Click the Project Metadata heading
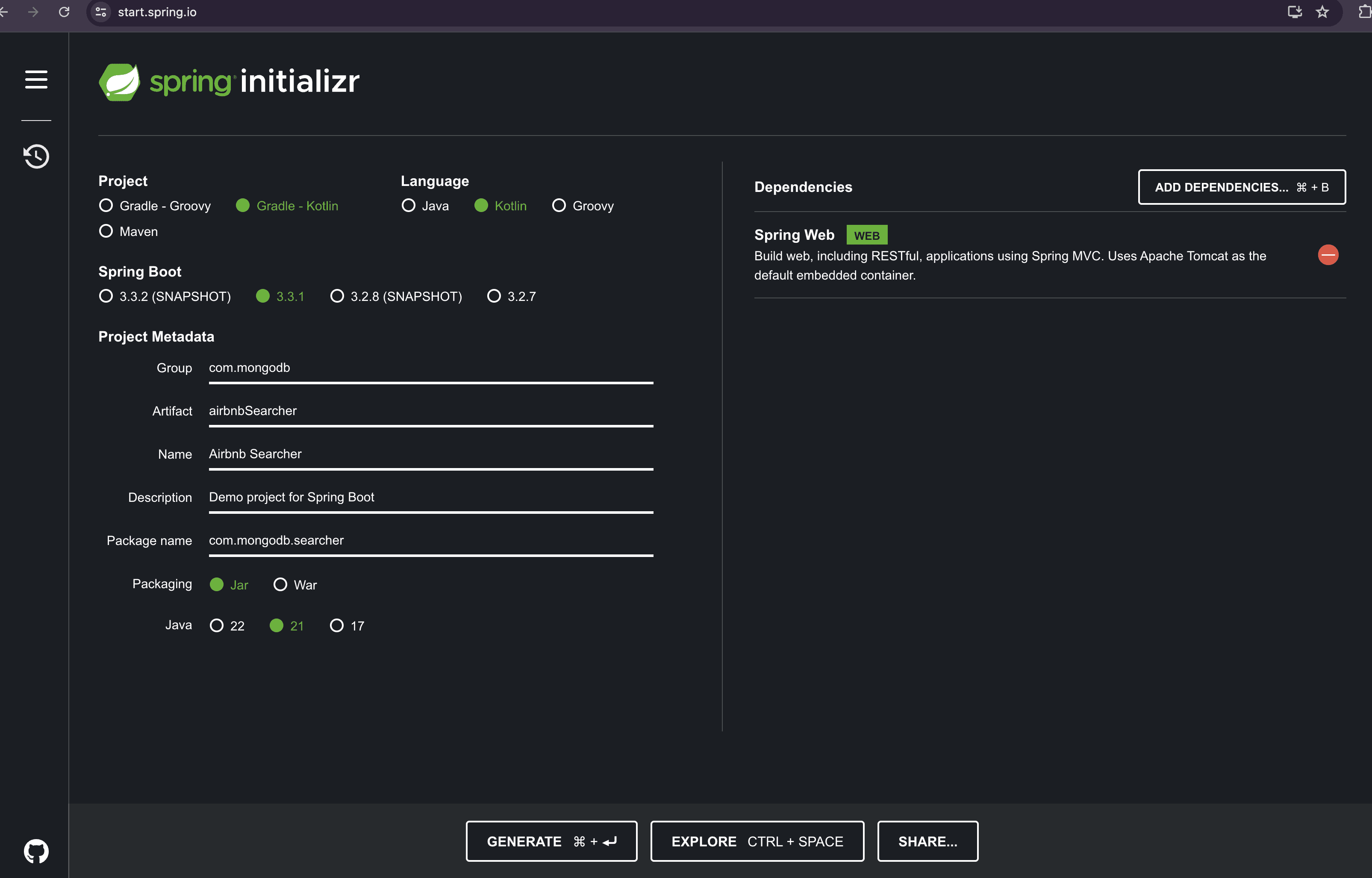Screen dimensions: 1372x878 tap(156, 336)
